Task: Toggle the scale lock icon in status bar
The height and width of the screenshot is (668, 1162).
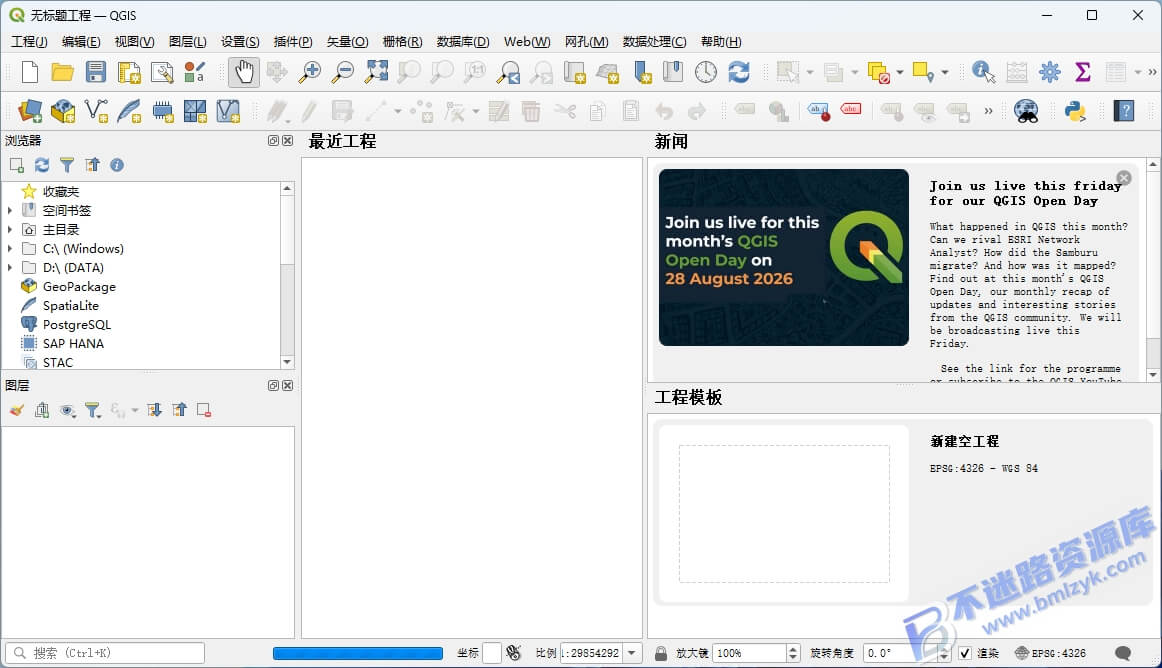Action: [661, 653]
